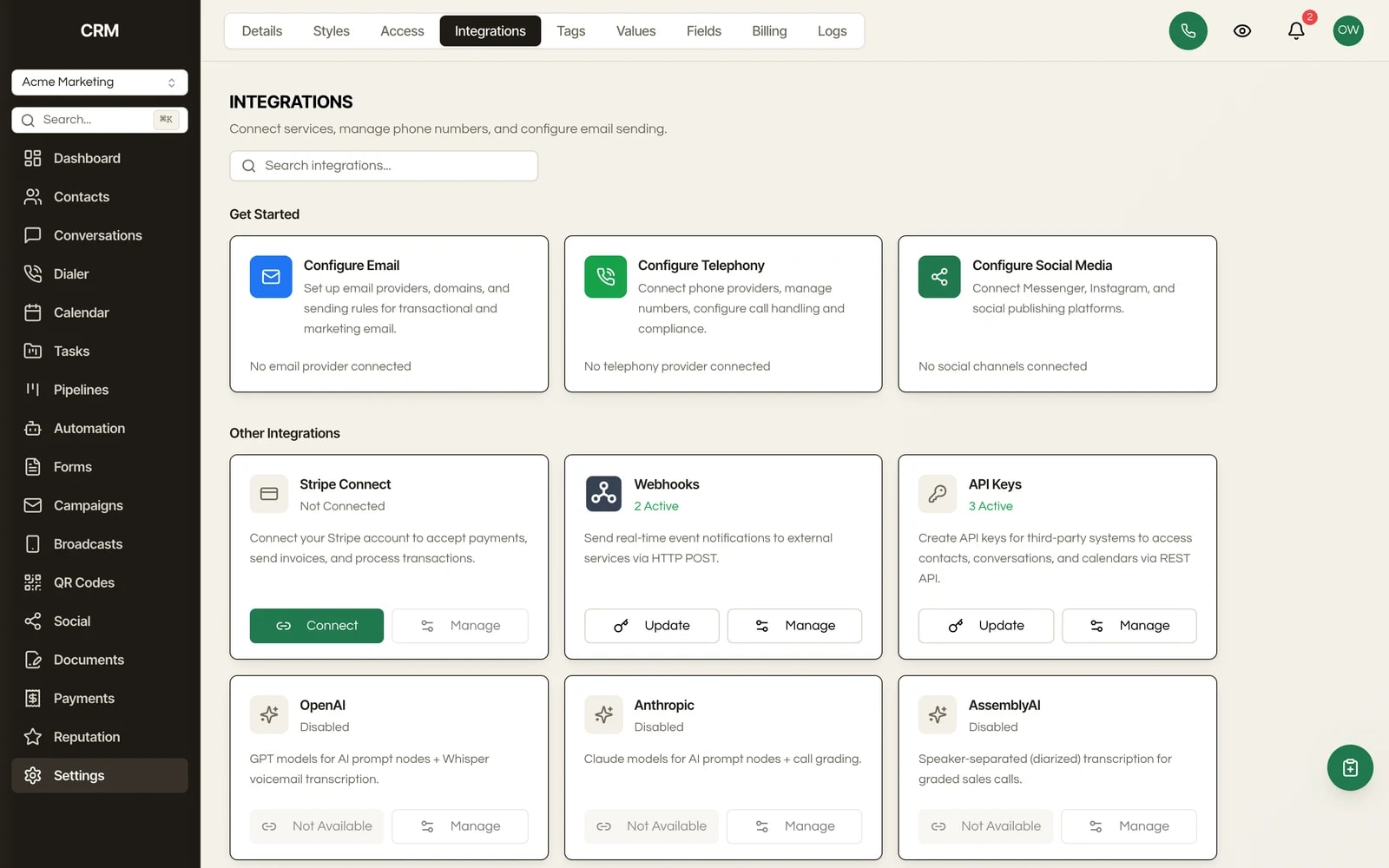Switch to the Fields tab

point(704,31)
